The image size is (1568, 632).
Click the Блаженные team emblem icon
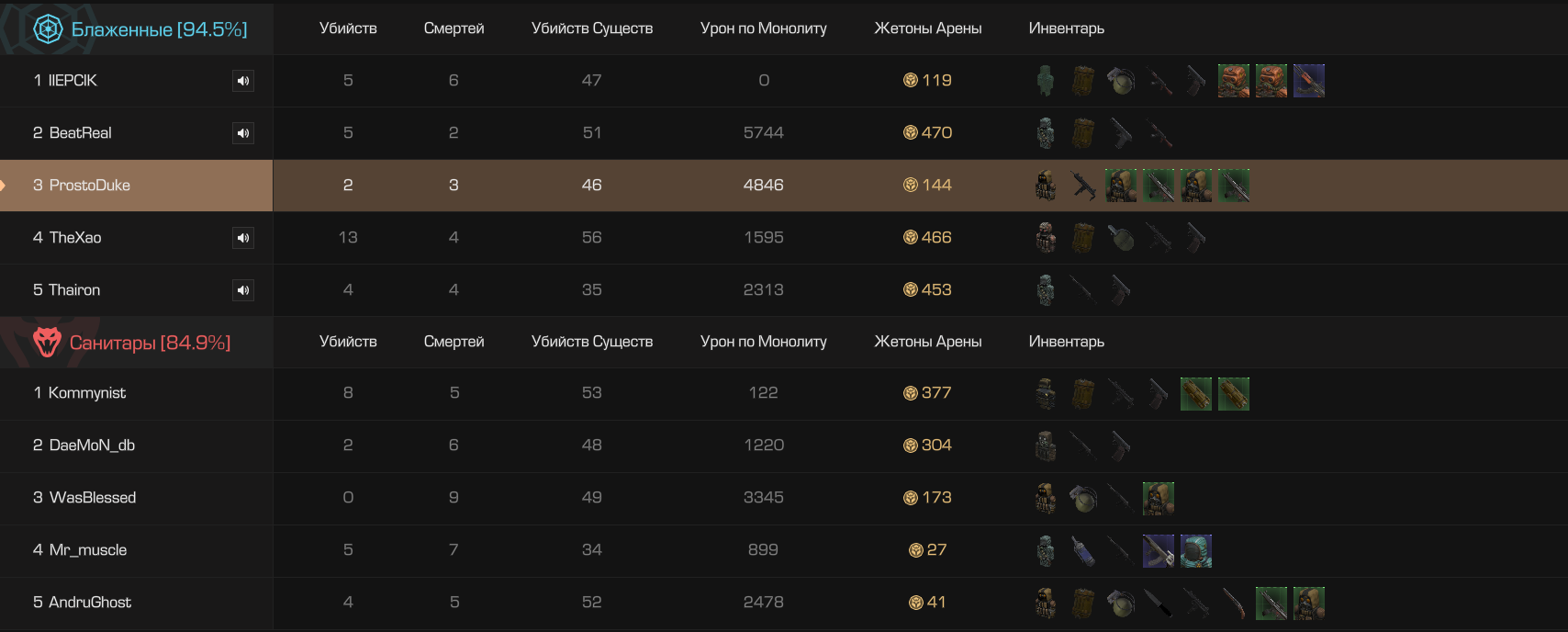click(x=48, y=29)
